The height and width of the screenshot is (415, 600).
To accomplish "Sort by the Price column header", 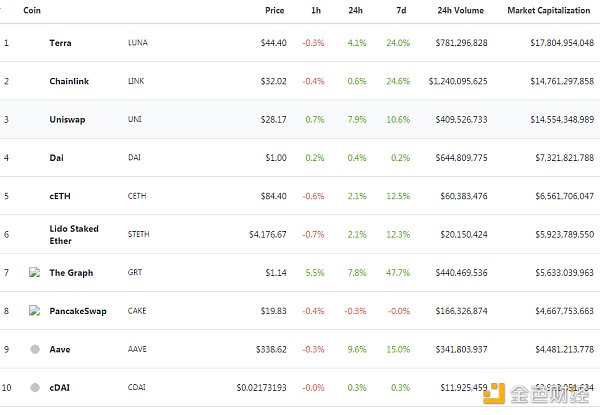I will click(274, 10).
